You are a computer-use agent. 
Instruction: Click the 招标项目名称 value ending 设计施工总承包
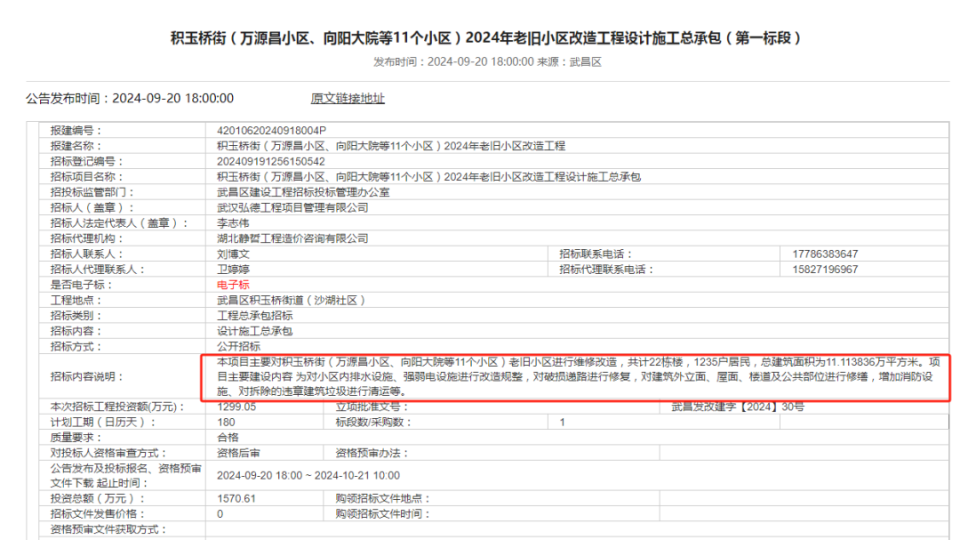[429, 177]
